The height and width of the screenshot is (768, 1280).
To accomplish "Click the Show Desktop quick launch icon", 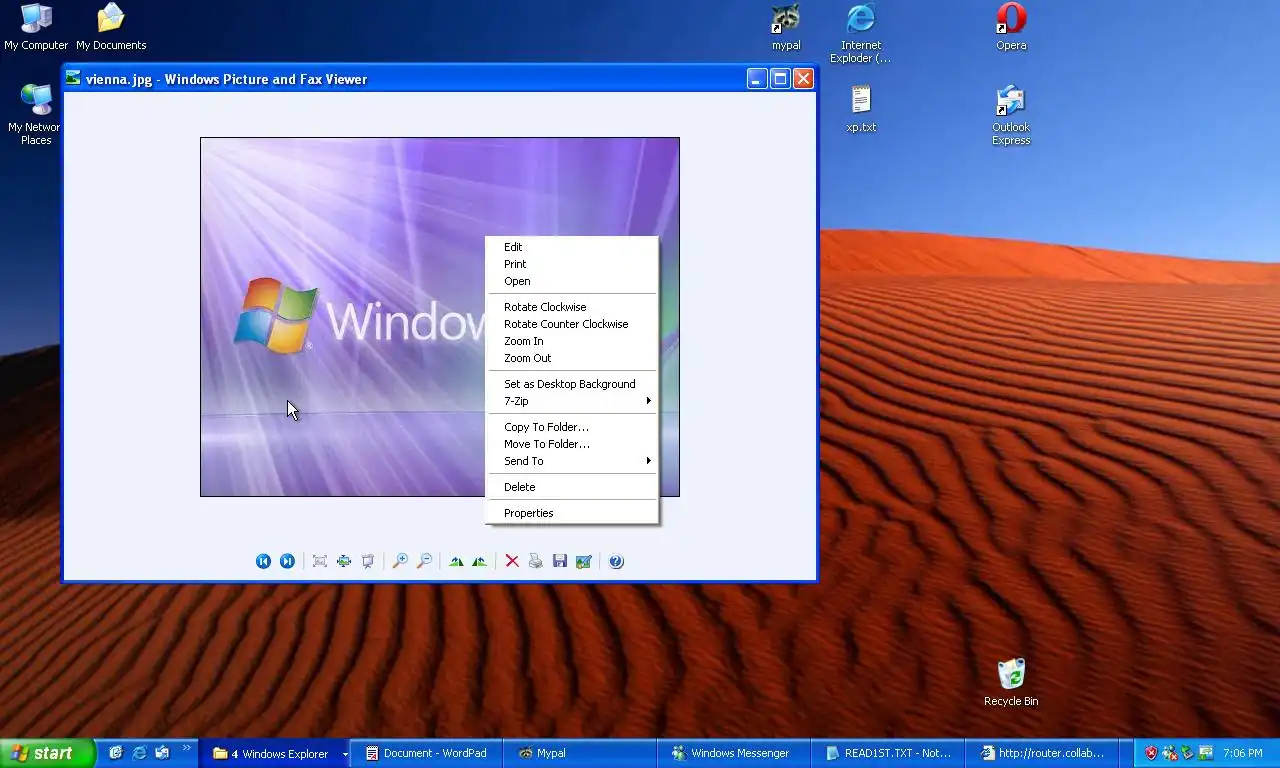I will [116, 753].
